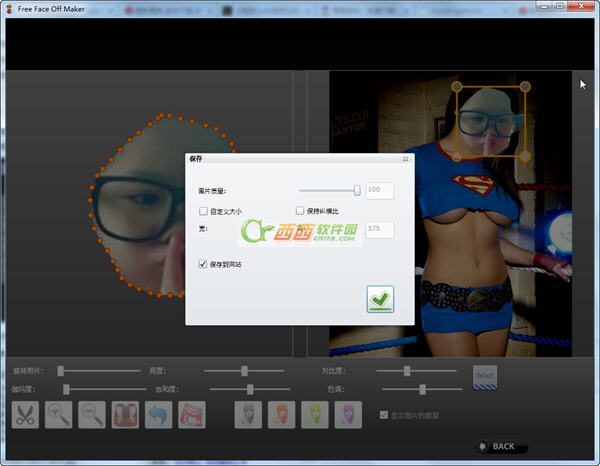Click the pasted face on the right photo

coord(489,122)
